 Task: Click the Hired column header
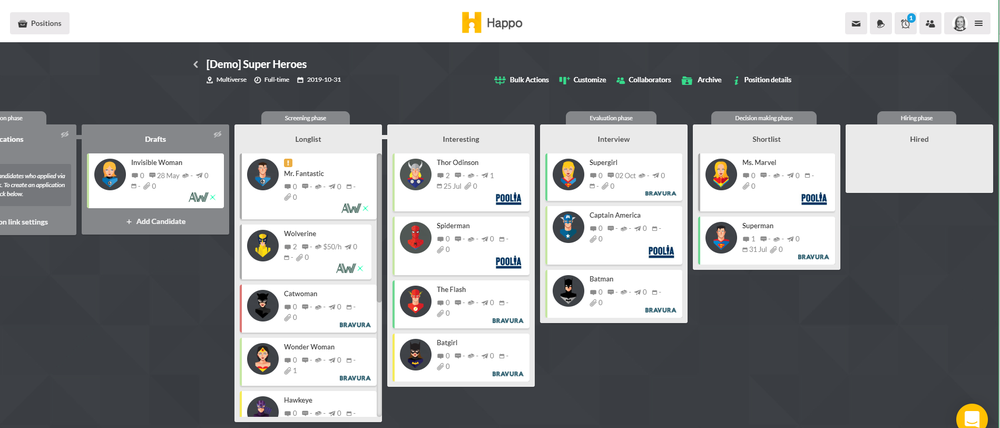pyautogui.click(x=919, y=139)
